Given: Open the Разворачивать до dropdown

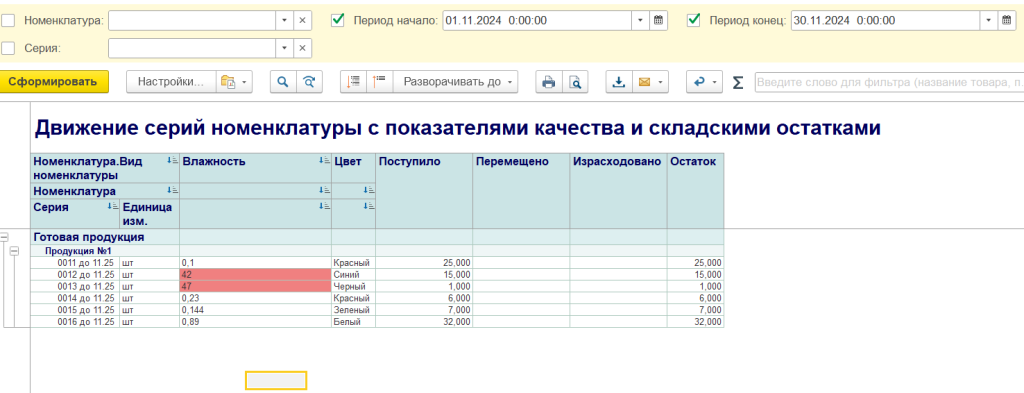Looking at the screenshot, I should tap(455, 82).
